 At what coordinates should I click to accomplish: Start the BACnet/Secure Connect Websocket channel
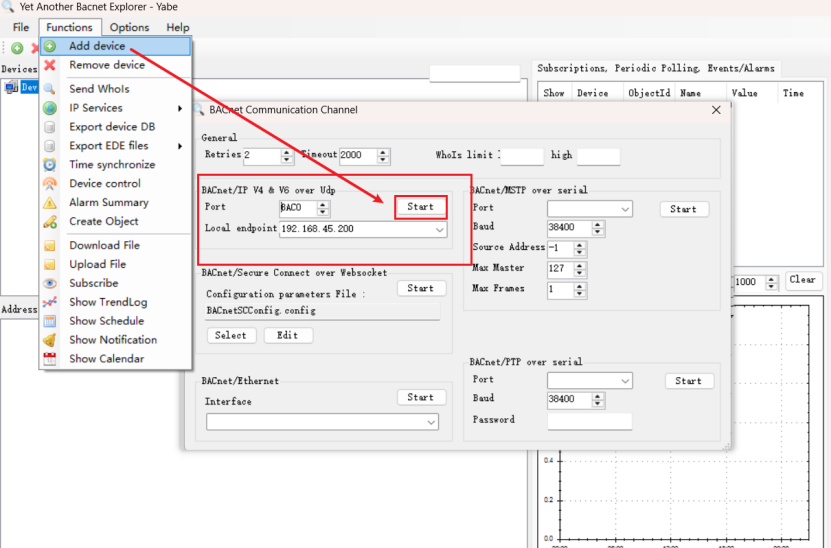pos(421,288)
